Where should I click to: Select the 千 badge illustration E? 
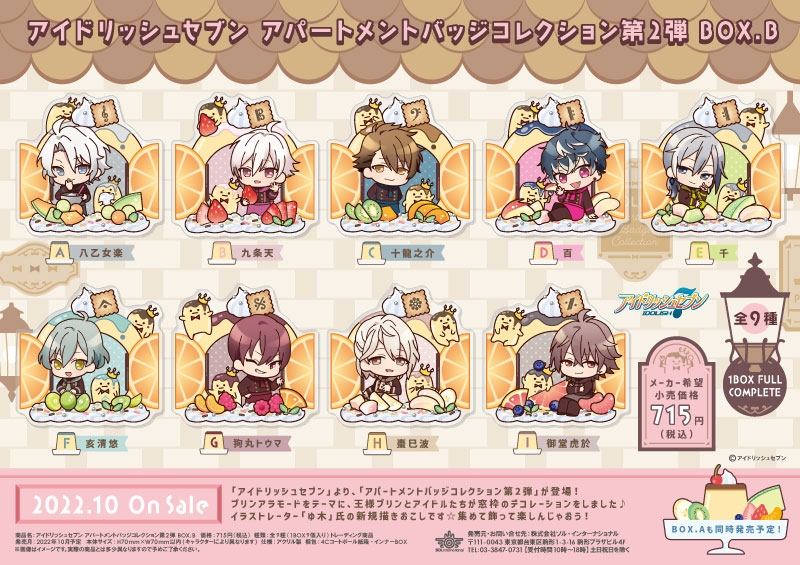tap(711, 166)
